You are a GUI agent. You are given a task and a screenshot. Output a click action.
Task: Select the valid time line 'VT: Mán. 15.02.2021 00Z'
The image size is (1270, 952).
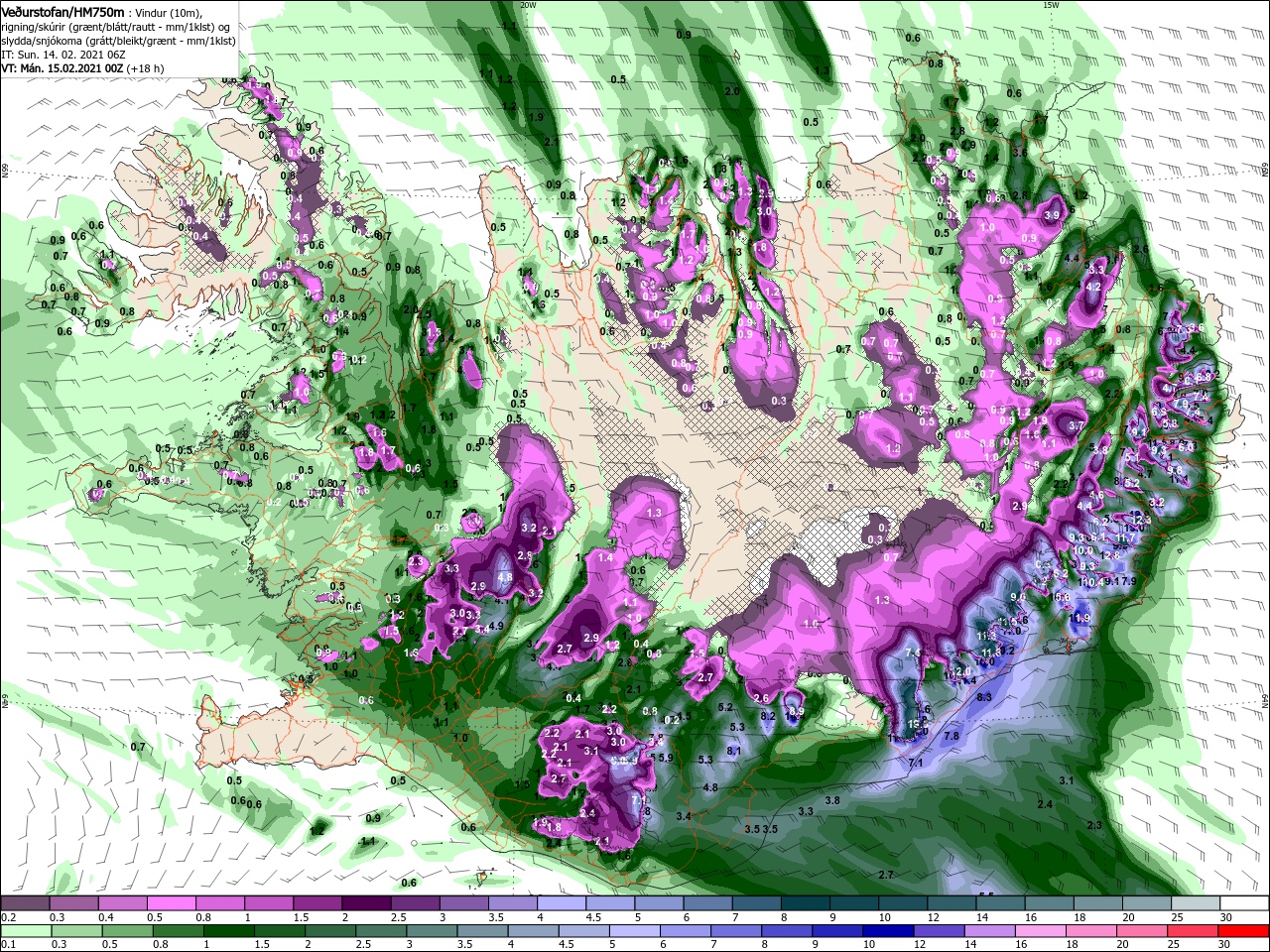pos(61,67)
